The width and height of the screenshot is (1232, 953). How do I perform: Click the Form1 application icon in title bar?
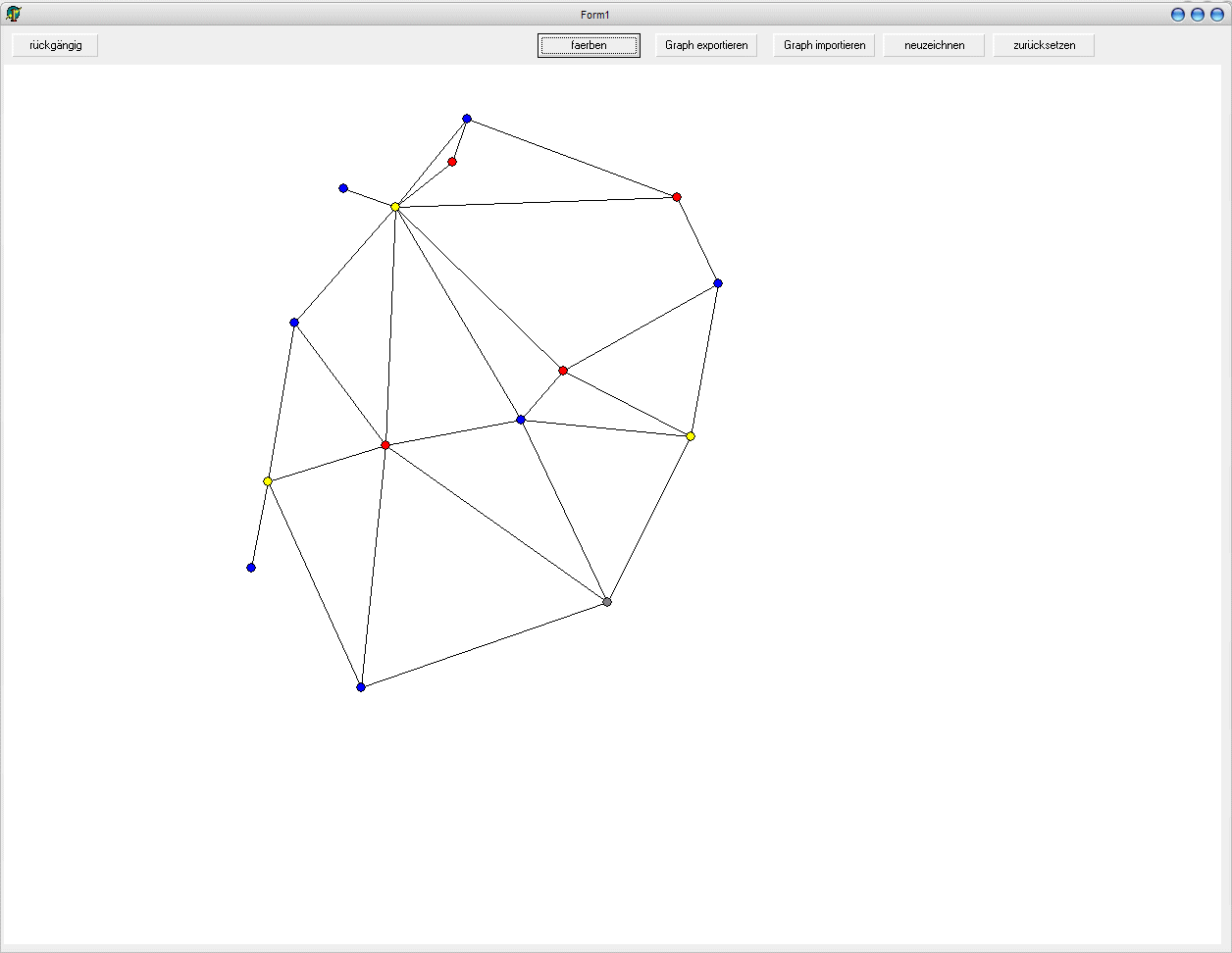[x=13, y=14]
